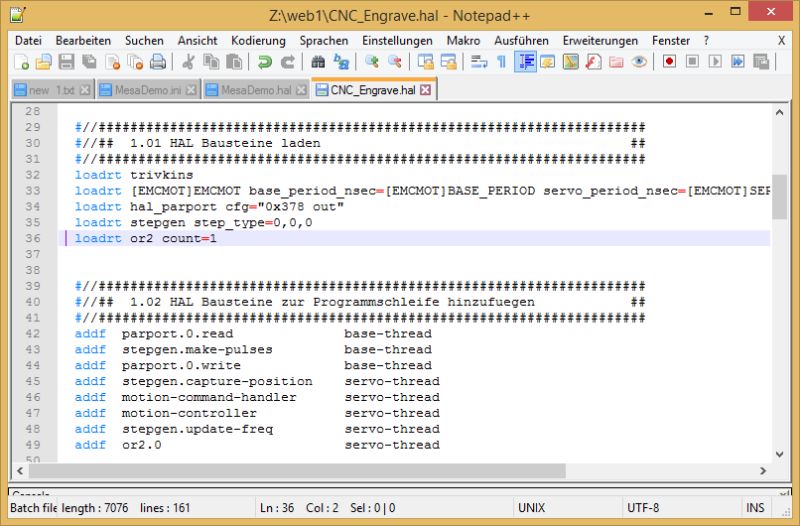Open the Erweiterungen menu
The image size is (800, 526).
(601, 41)
